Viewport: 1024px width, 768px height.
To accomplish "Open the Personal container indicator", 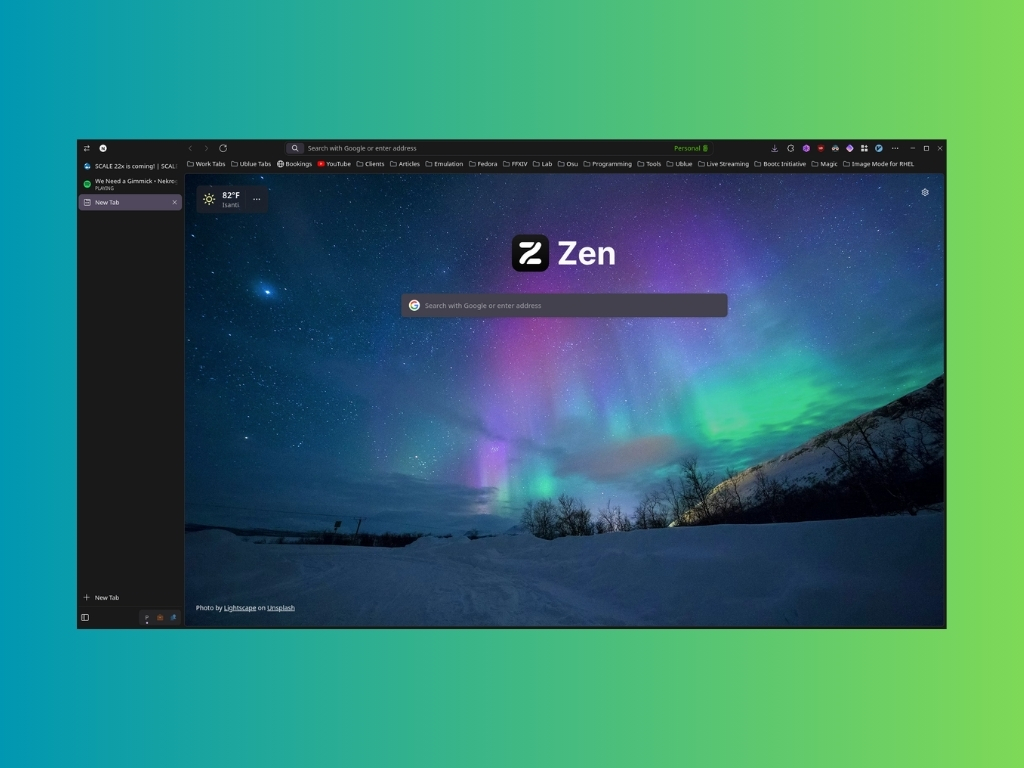I will point(691,148).
